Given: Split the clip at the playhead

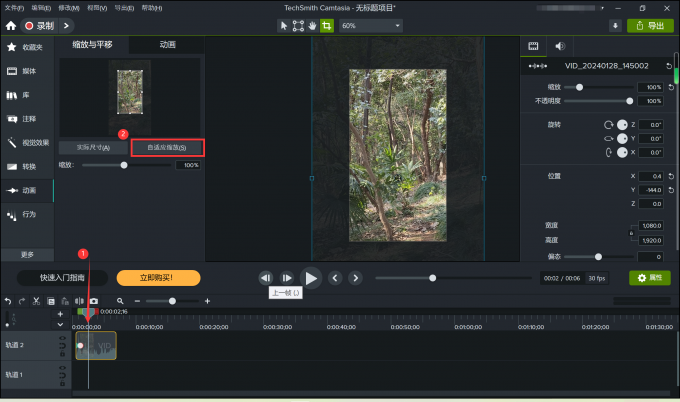Looking at the screenshot, I should 79,301.
